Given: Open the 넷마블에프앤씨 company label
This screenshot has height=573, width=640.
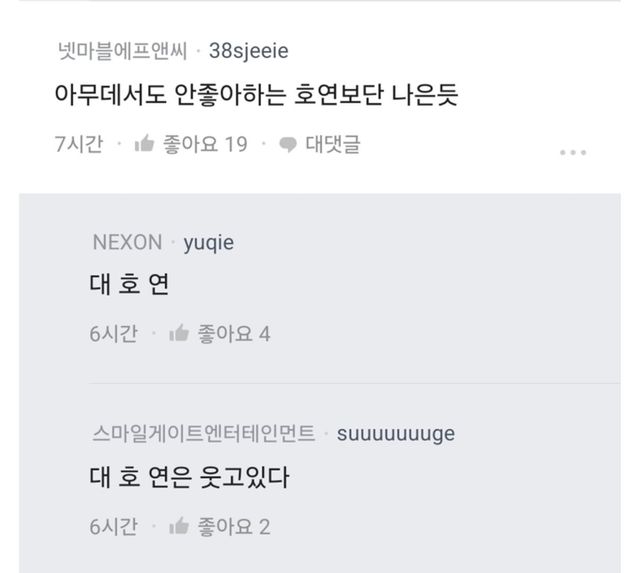Looking at the screenshot, I should 119,50.
